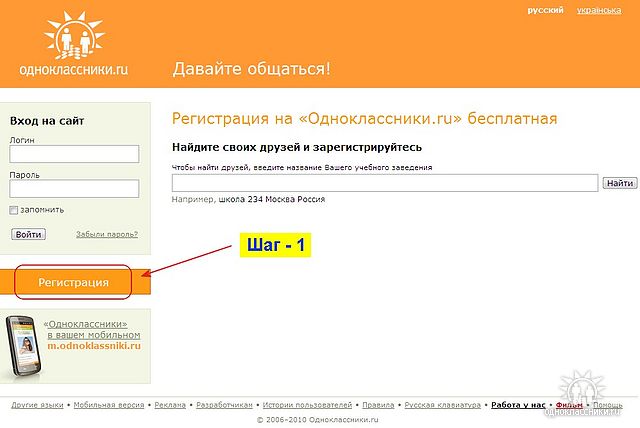
Task: Open Русская клавиатура footer link
Action: [x=442, y=405]
